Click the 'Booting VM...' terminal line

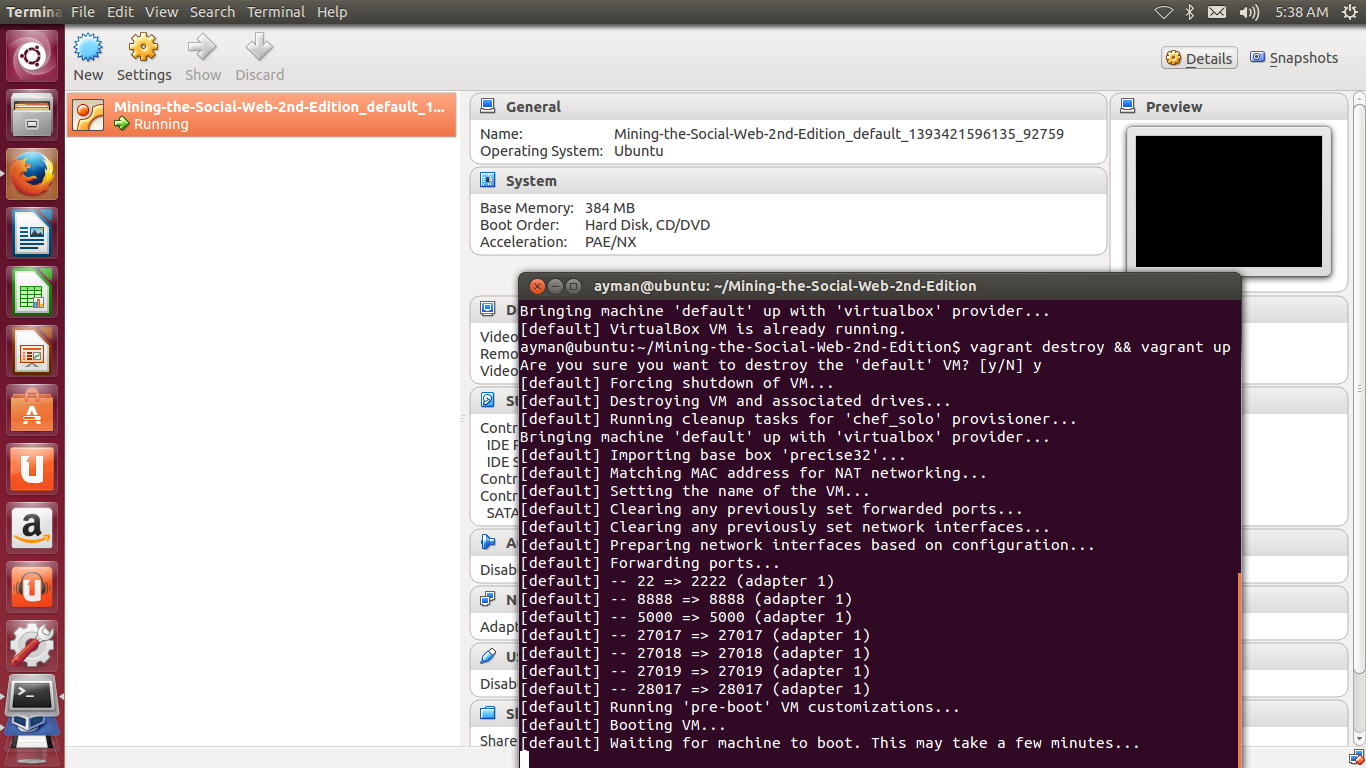click(623, 725)
